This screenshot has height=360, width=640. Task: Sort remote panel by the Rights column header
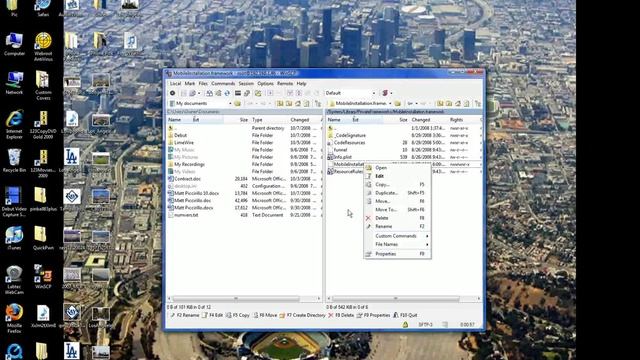(x=464, y=120)
